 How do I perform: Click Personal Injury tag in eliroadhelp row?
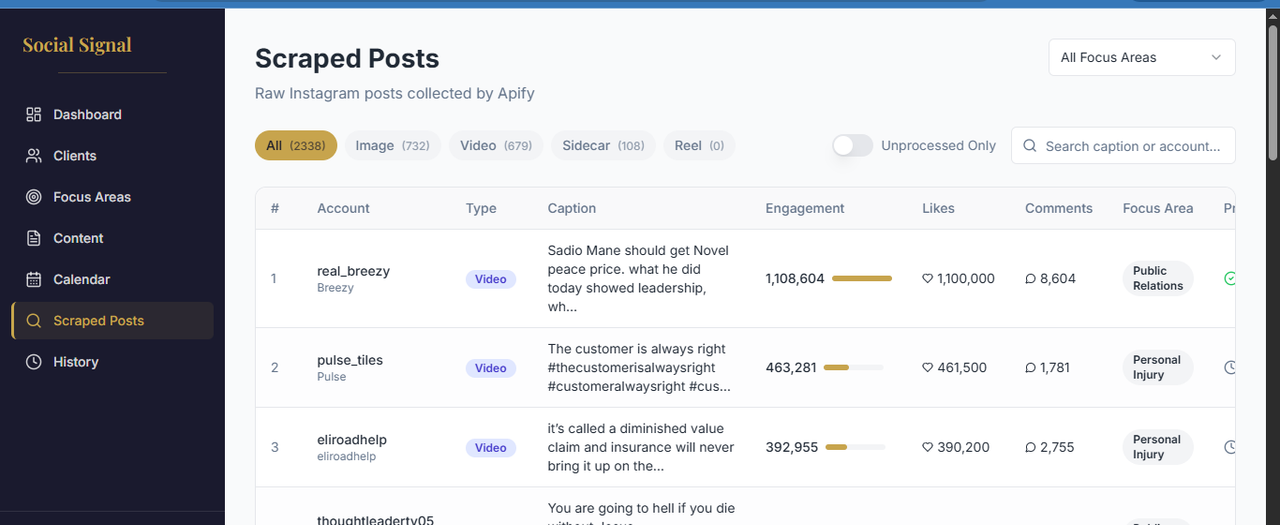[1158, 447]
